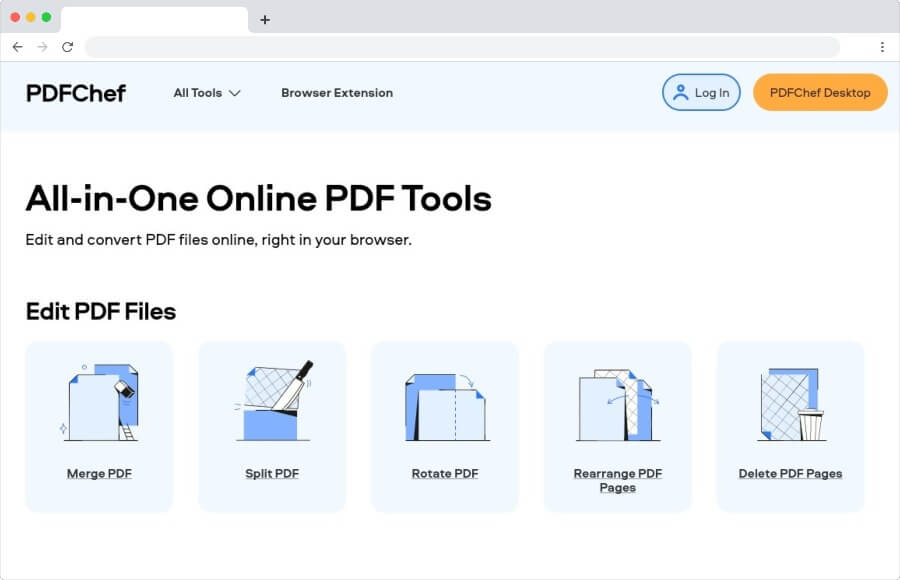
Task: Click the browser address bar
Action: tap(463, 47)
